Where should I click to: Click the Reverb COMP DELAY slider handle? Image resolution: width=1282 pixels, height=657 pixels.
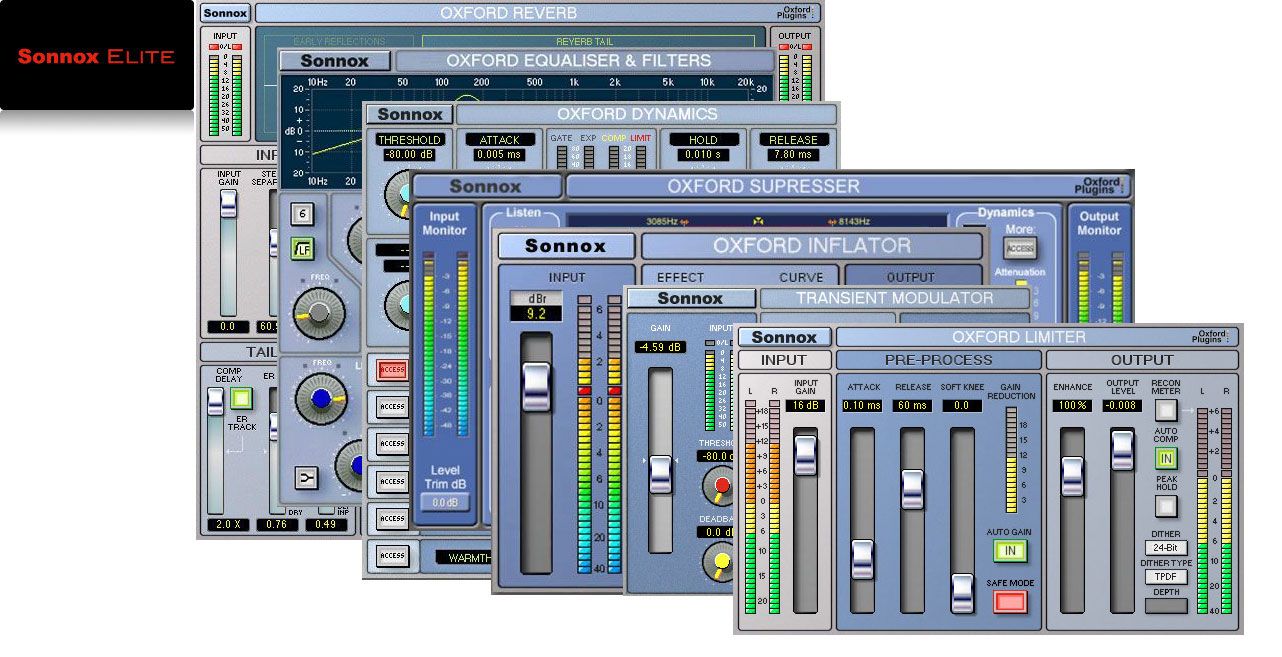(215, 401)
